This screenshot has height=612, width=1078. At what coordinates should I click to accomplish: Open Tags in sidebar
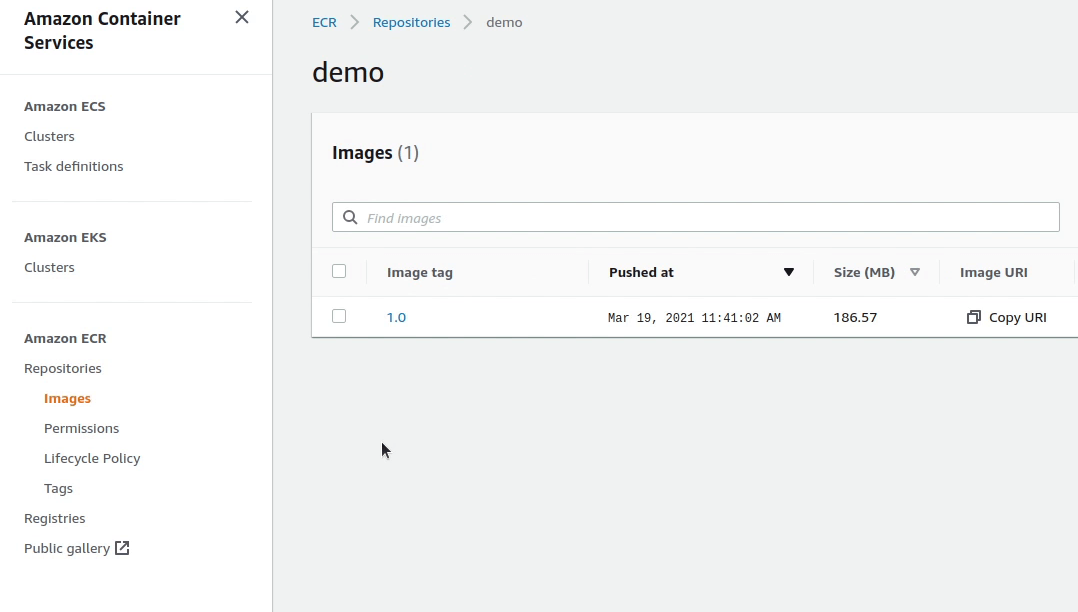click(x=58, y=488)
